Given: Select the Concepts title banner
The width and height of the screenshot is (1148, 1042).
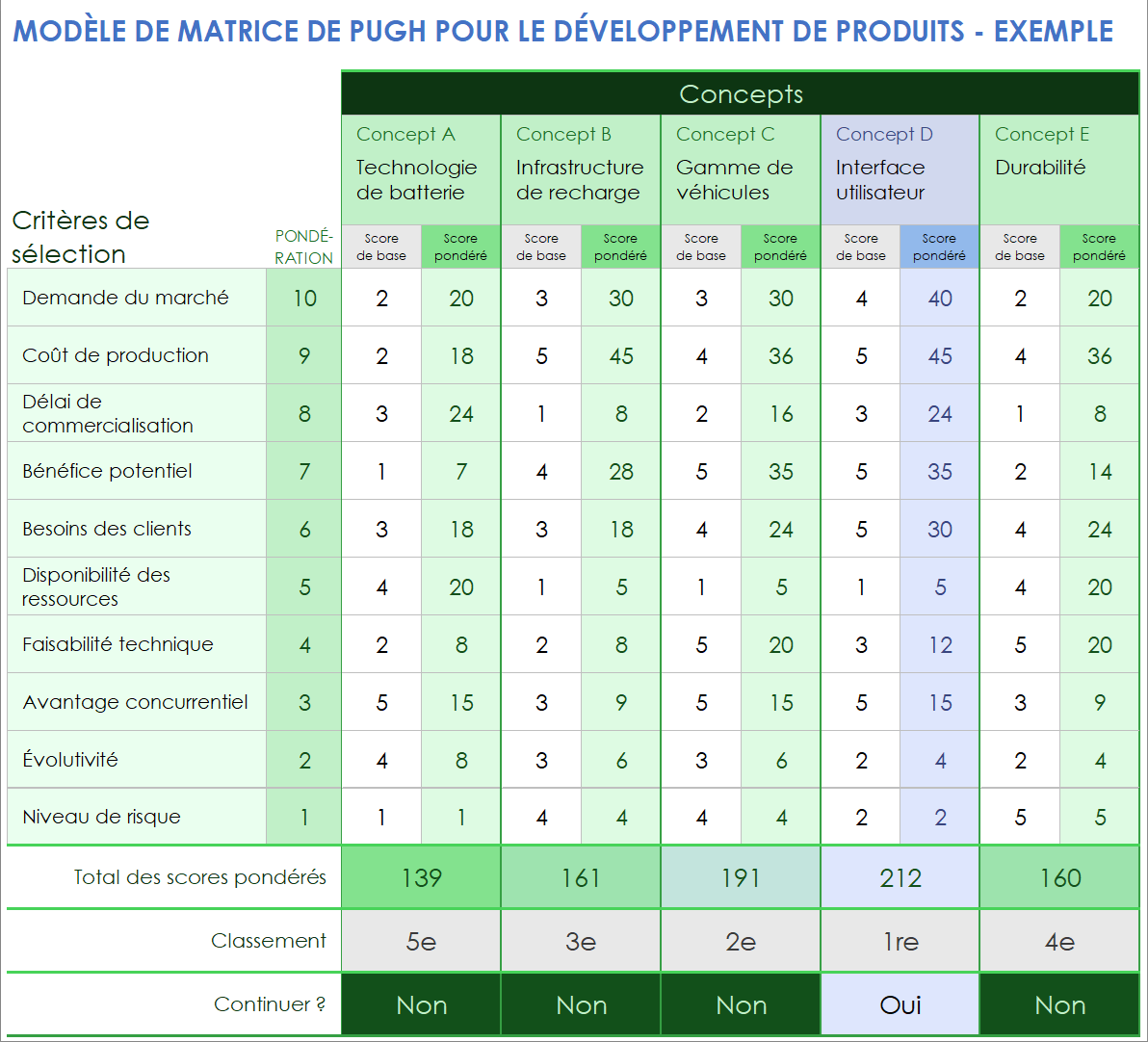Looking at the screenshot, I should (740, 93).
